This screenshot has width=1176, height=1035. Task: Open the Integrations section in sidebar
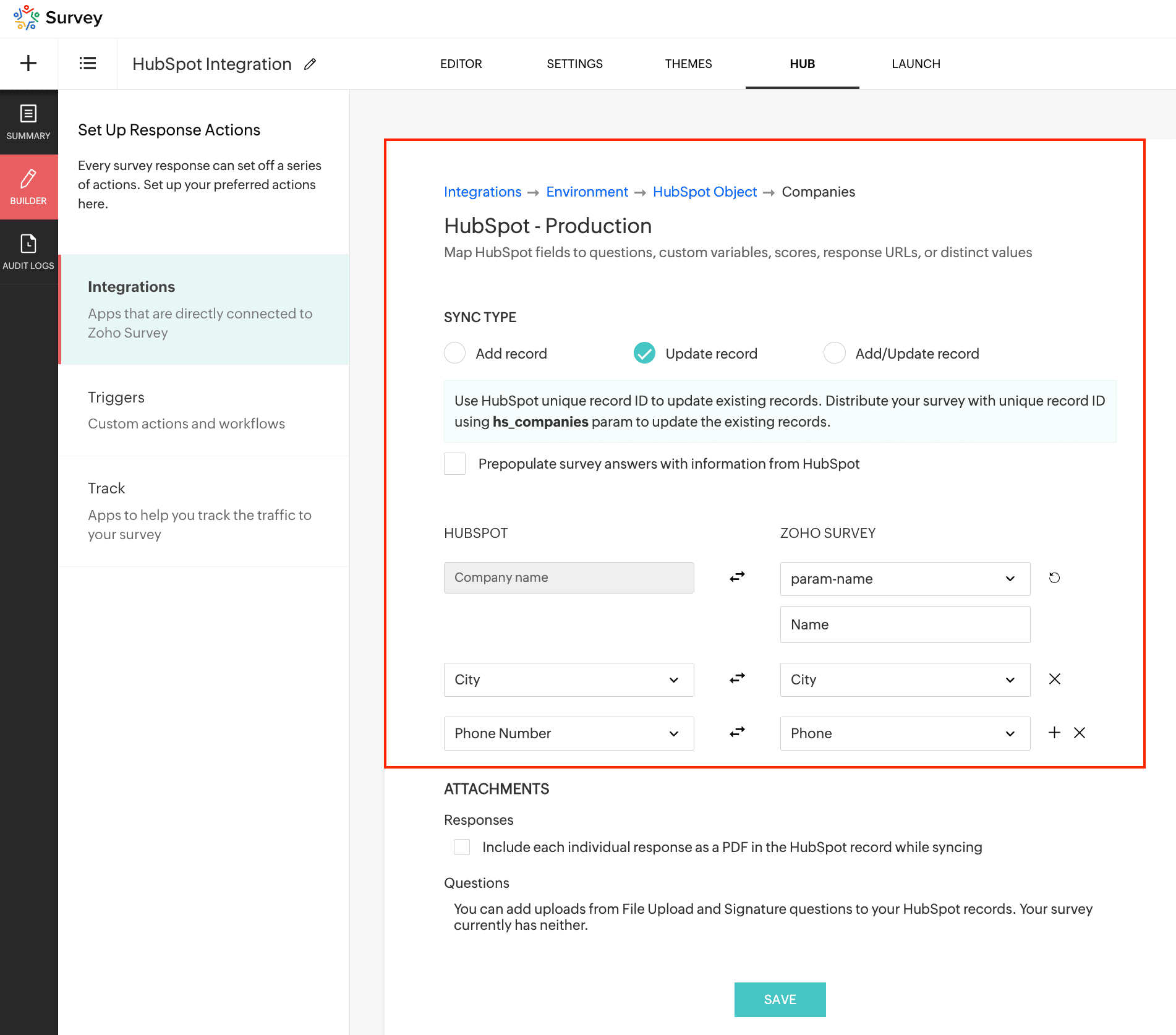[204, 309]
